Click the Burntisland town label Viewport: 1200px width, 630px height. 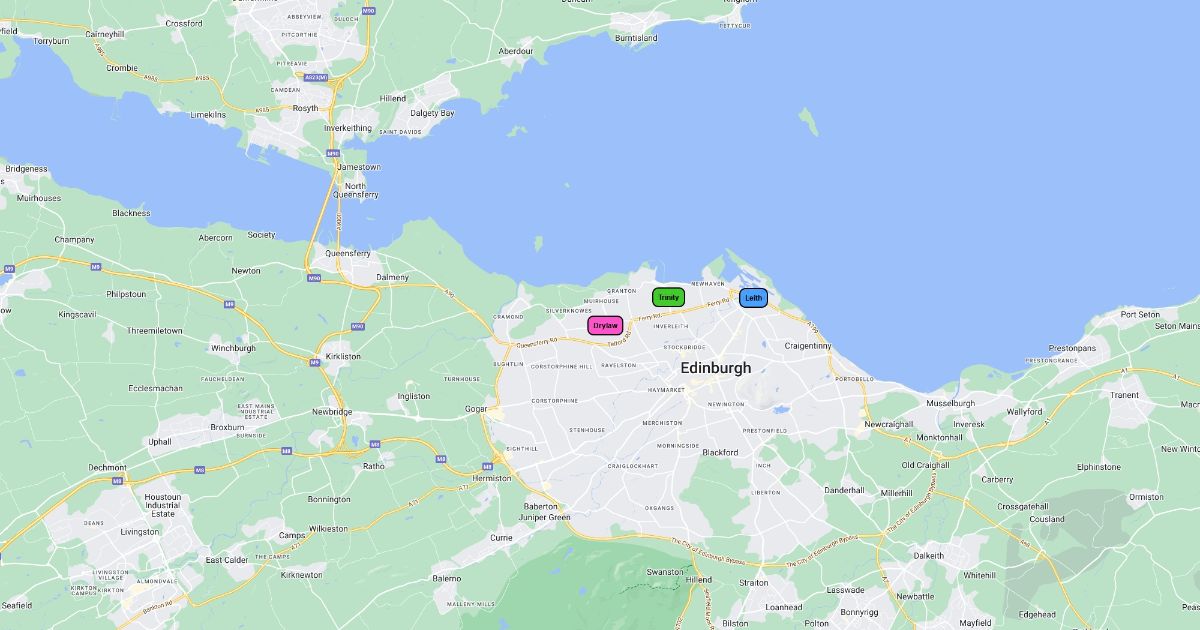pyautogui.click(x=636, y=38)
